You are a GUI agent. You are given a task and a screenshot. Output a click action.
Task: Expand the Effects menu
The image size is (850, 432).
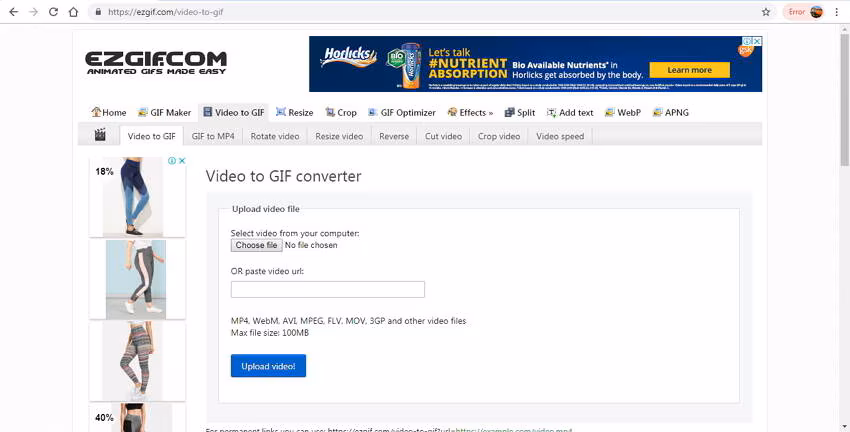point(469,113)
